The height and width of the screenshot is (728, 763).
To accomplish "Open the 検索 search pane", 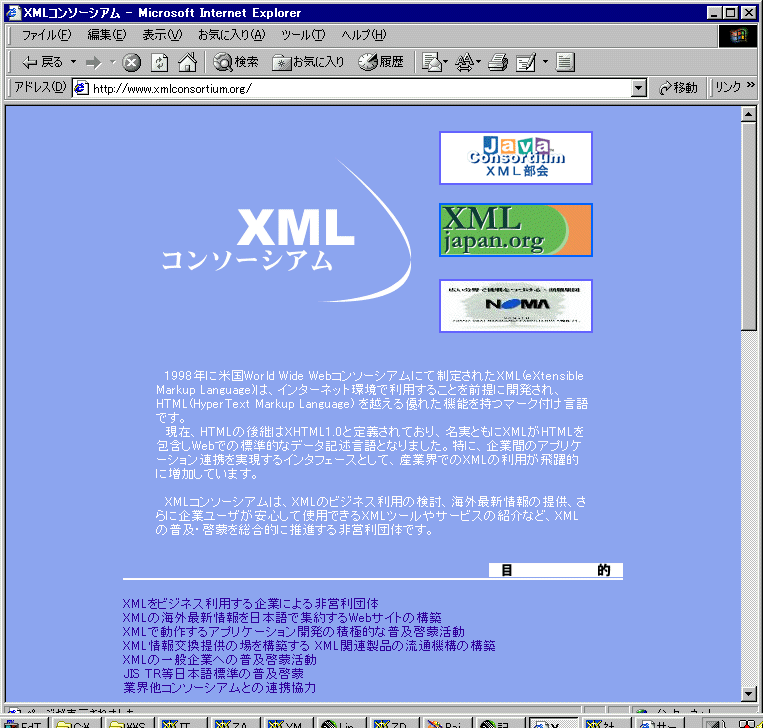I will [236, 62].
